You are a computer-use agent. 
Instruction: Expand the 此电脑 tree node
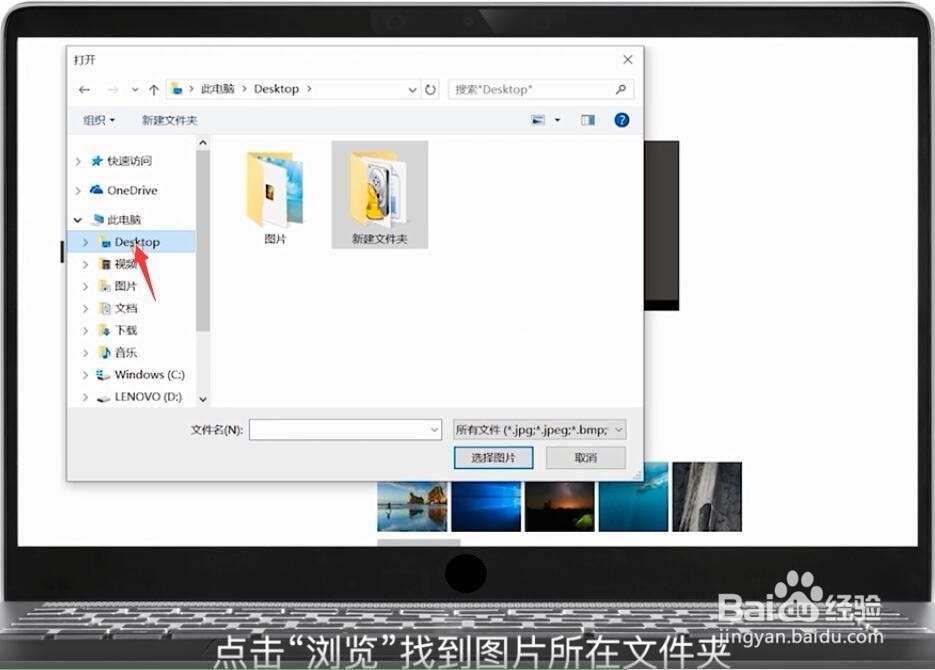[77, 219]
